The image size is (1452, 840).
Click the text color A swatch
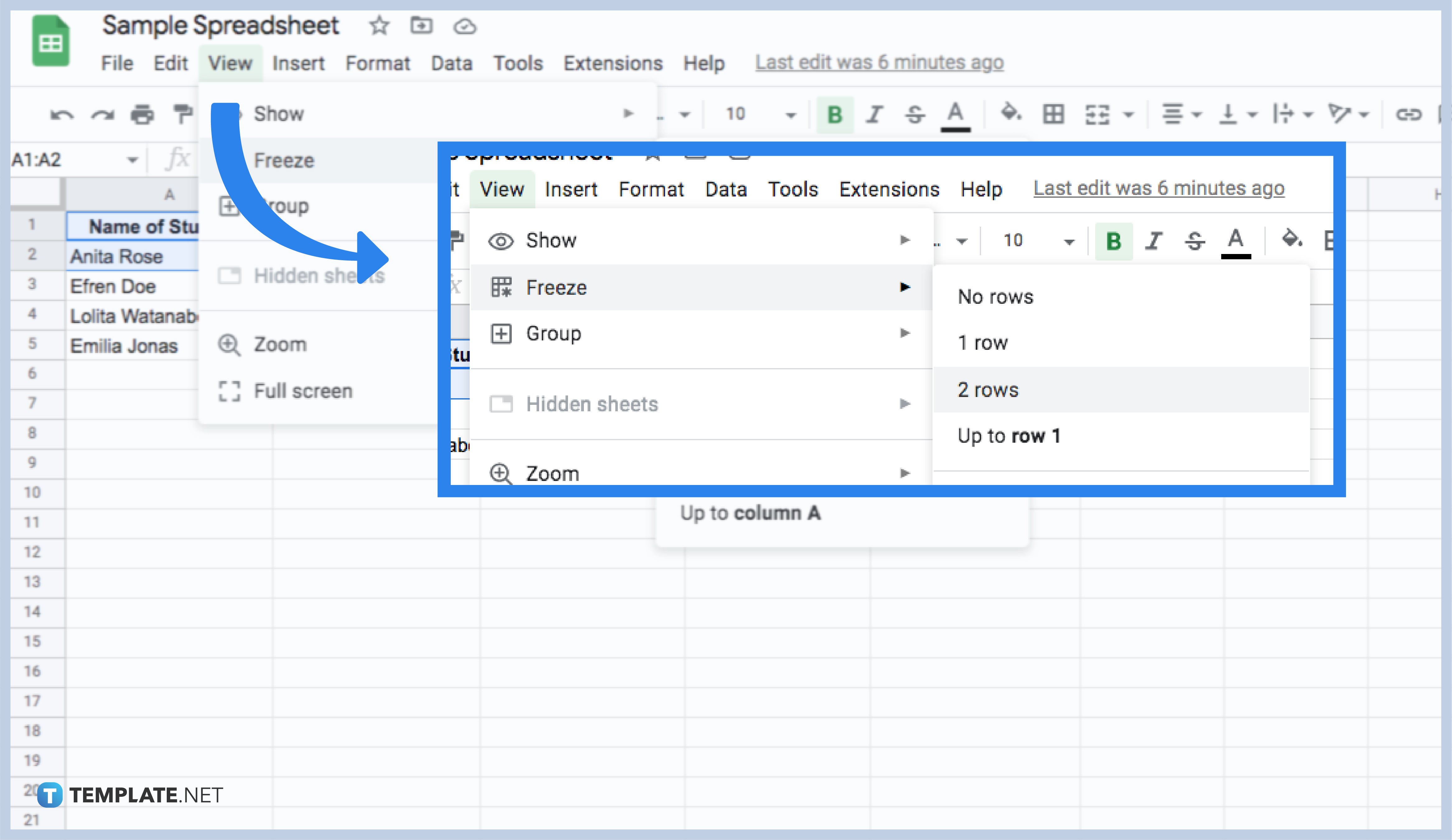click(x=955, y=114)
